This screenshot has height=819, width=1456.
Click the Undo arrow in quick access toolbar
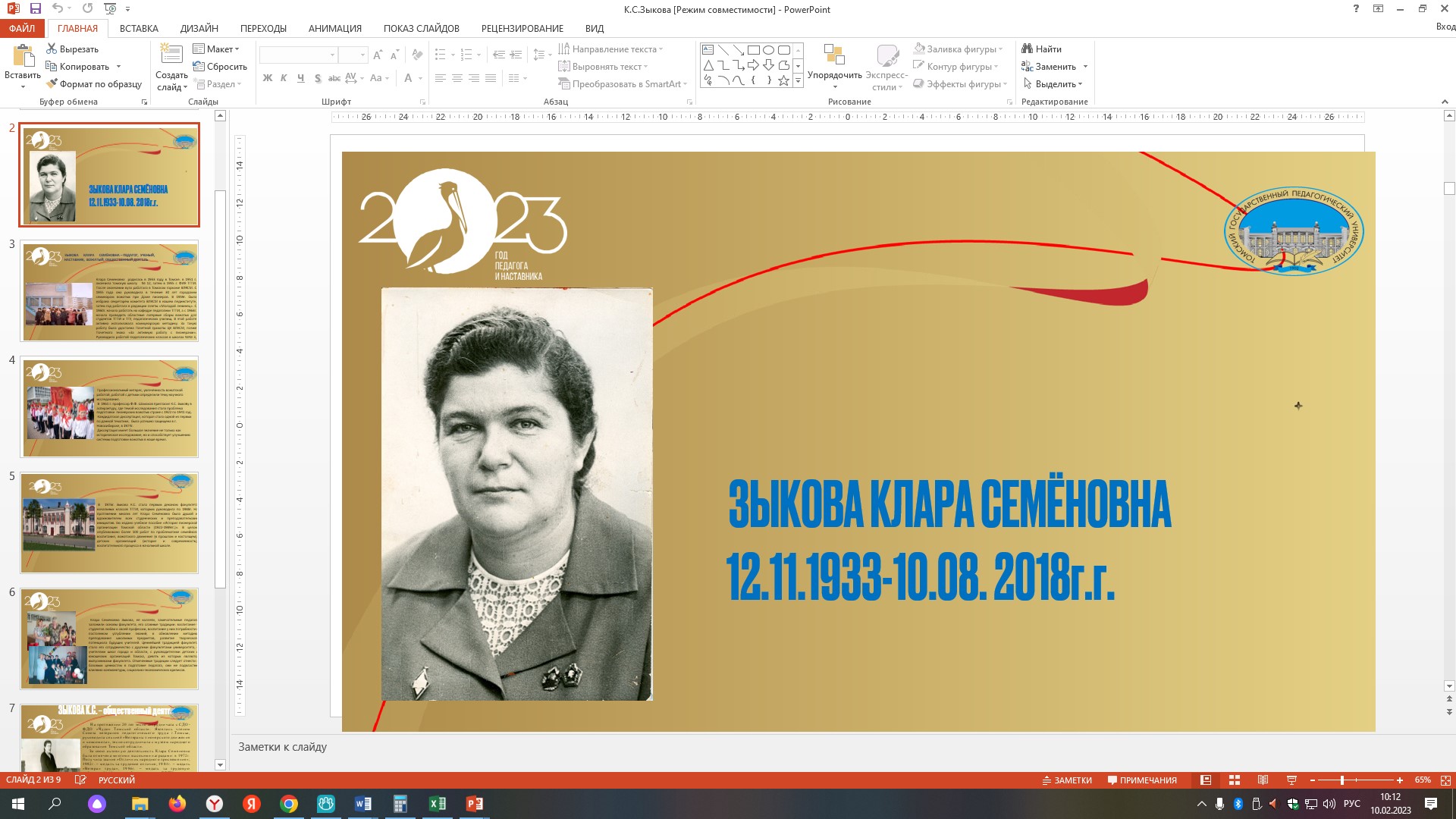58,9
